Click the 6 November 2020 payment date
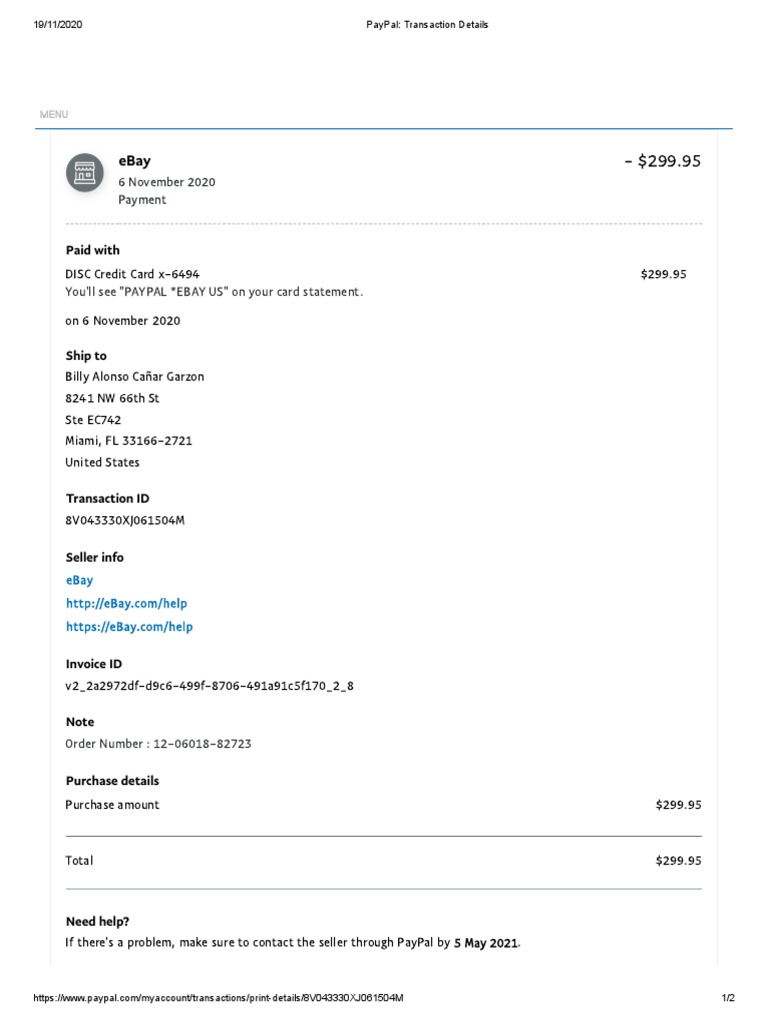768x1024 pixels. coord(167,182)
